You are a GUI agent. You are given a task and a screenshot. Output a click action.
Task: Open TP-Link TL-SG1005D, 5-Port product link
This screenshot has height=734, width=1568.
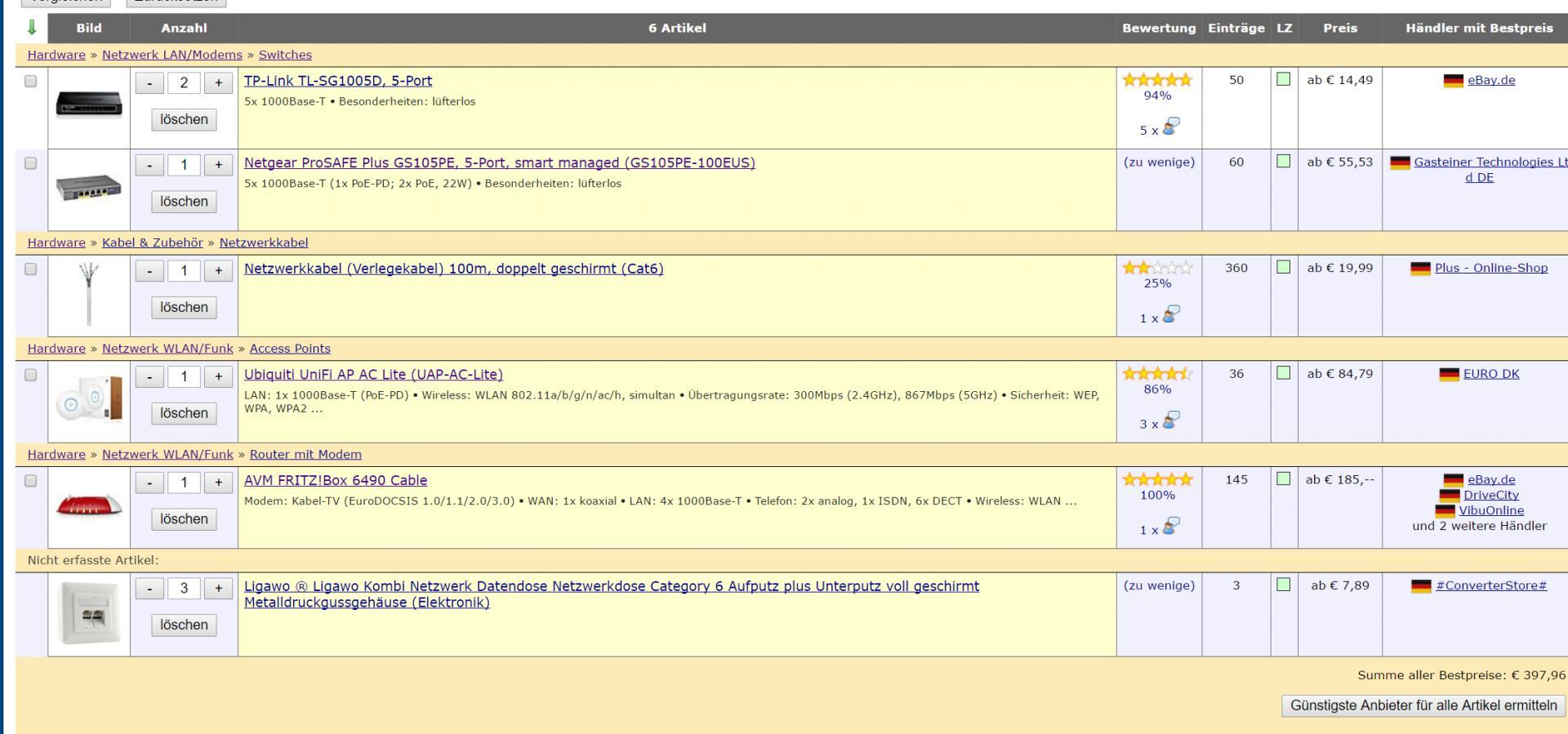tap(338, 81)
